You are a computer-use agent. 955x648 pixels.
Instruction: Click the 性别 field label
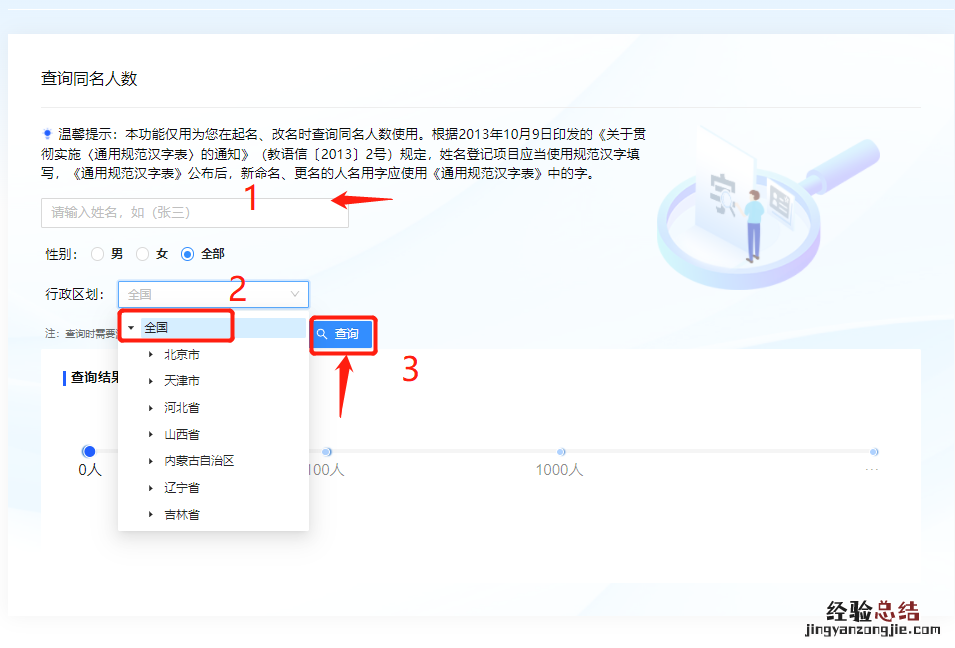62,254
